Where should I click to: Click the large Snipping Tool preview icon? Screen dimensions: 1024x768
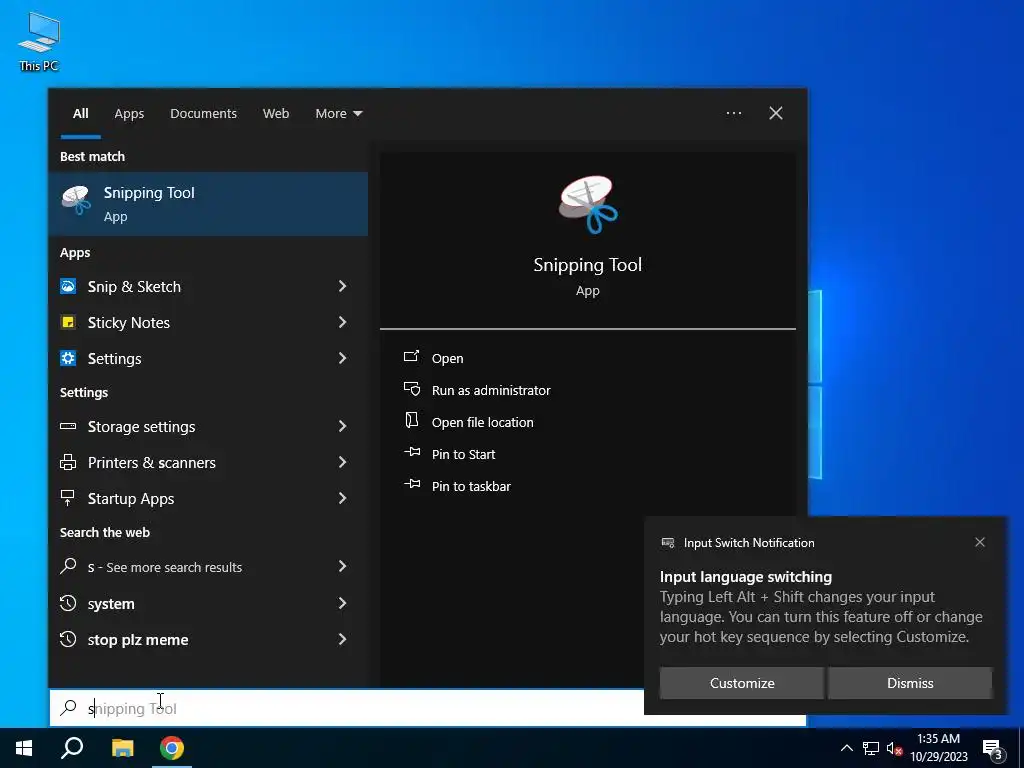coord(588,204)
